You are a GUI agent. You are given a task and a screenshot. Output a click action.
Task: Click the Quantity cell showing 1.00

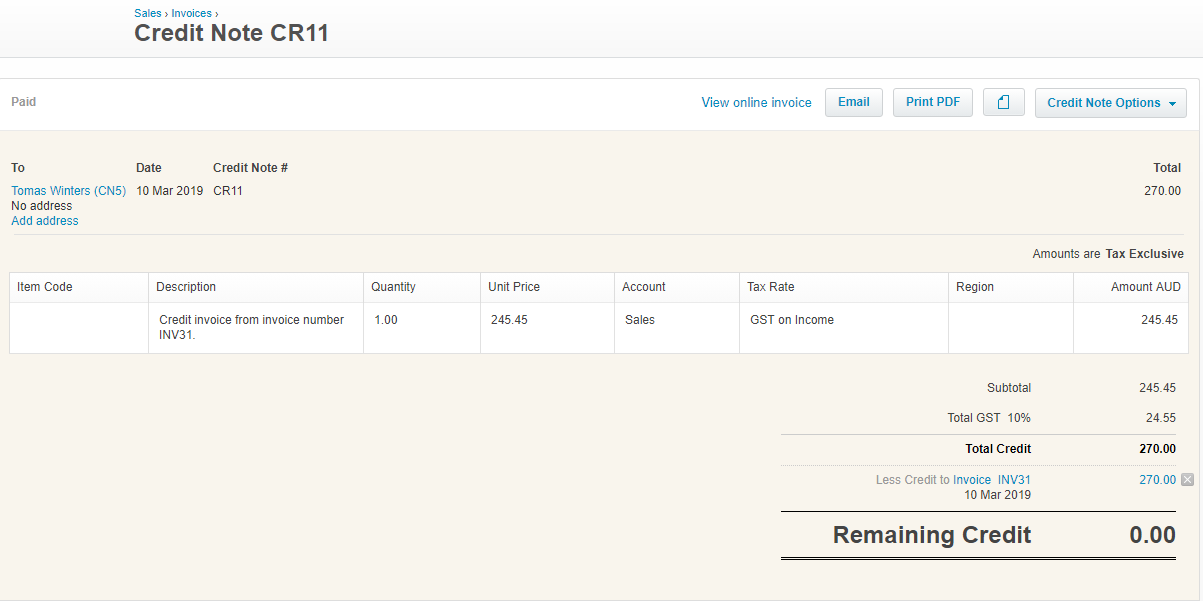click(x=421, y=327)
